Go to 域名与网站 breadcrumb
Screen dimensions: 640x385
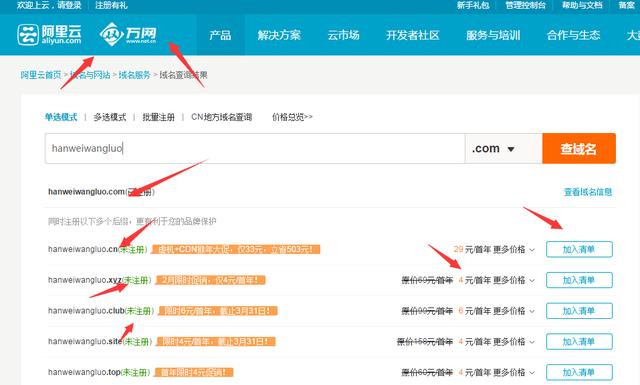tap(90, 75)
